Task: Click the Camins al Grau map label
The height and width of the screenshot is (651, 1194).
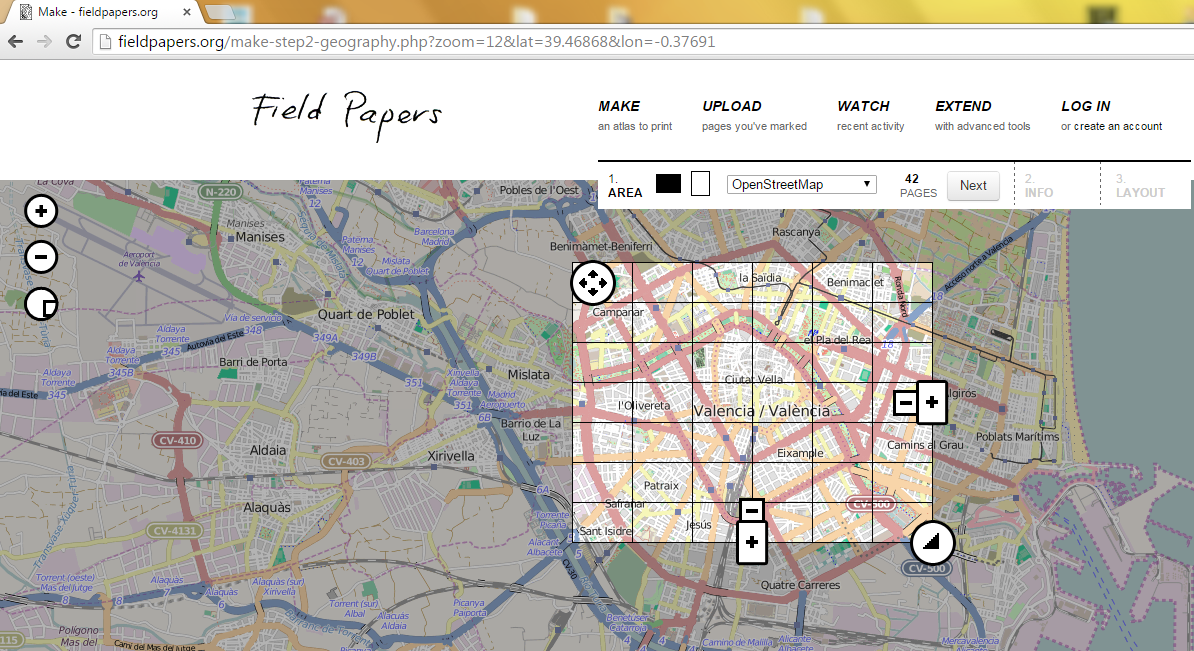Action: tap(925, 445)
